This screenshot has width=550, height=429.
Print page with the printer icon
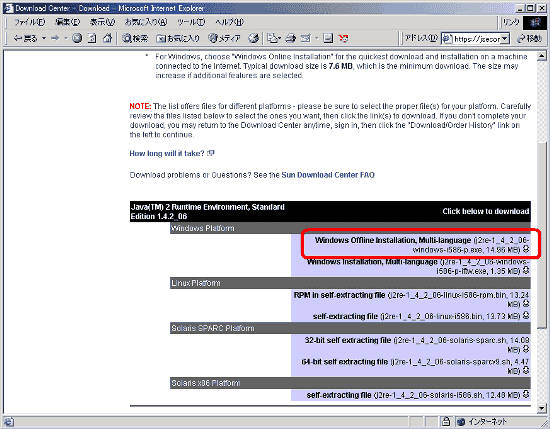(x=290, y=38)
